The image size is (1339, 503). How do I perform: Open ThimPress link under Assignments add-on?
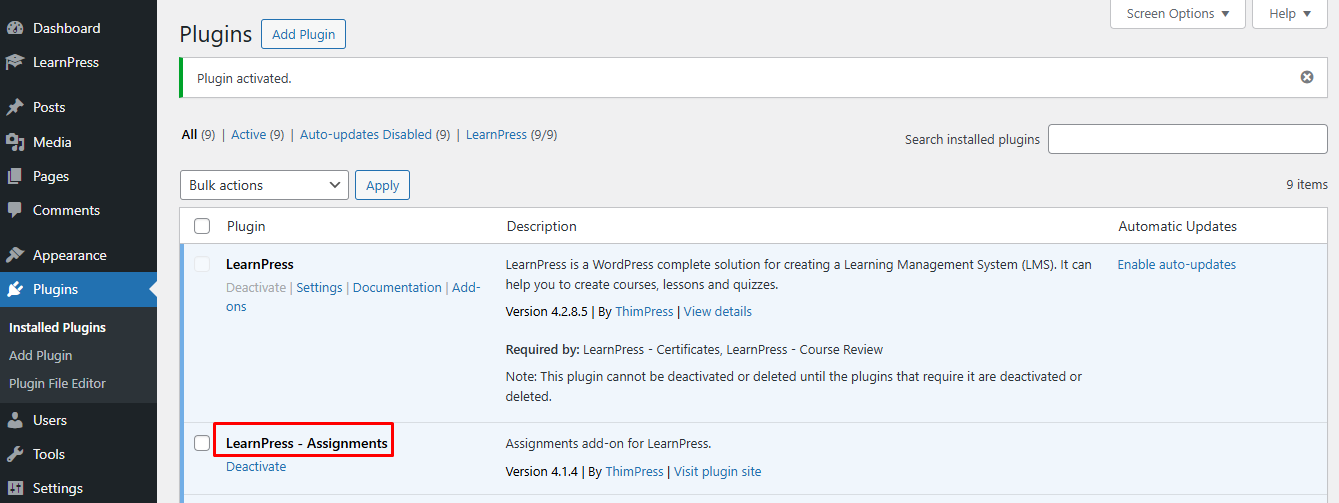(x=634, y=471)
